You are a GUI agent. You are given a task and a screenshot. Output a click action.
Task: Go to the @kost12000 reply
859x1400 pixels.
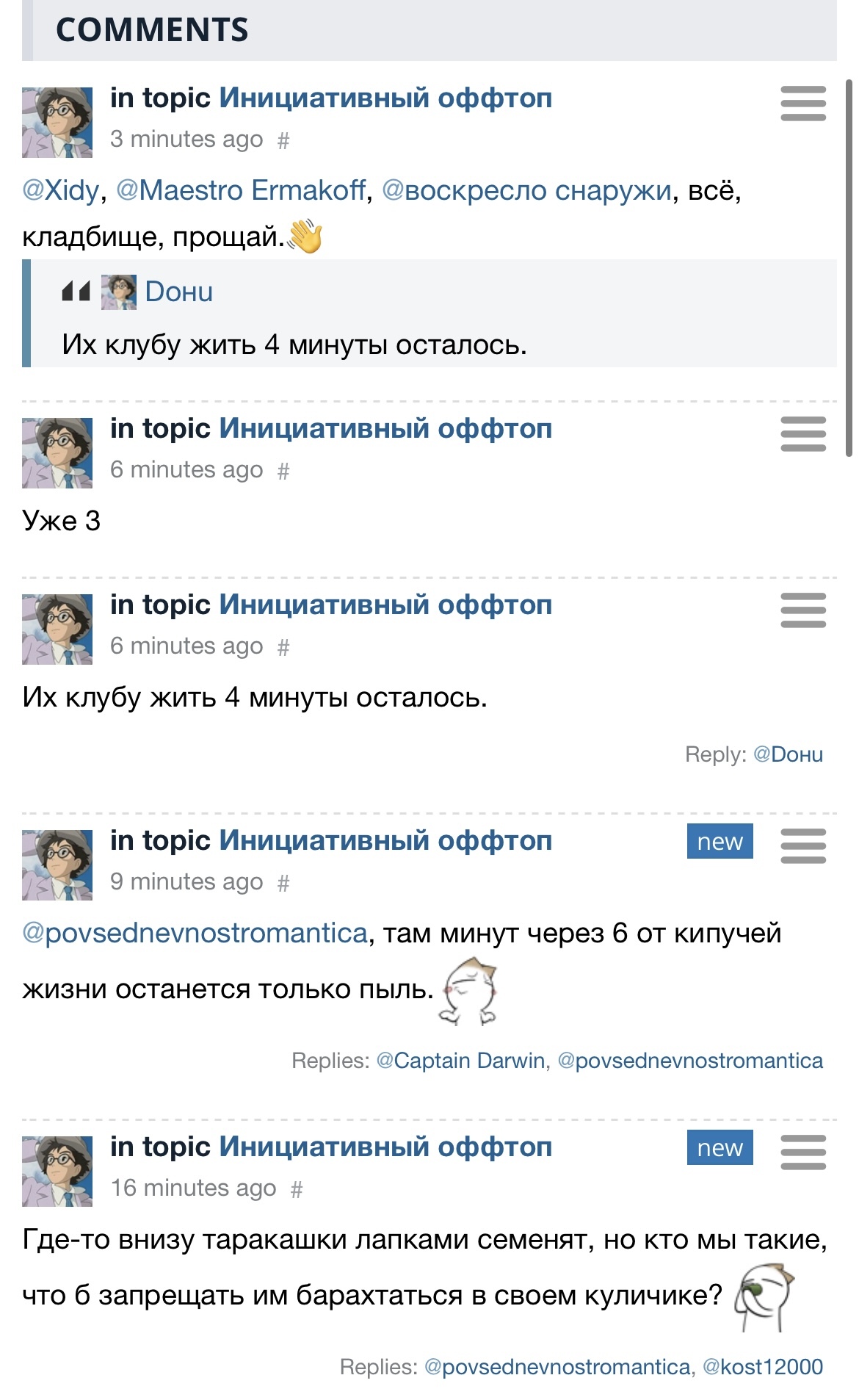(763, 1367)
